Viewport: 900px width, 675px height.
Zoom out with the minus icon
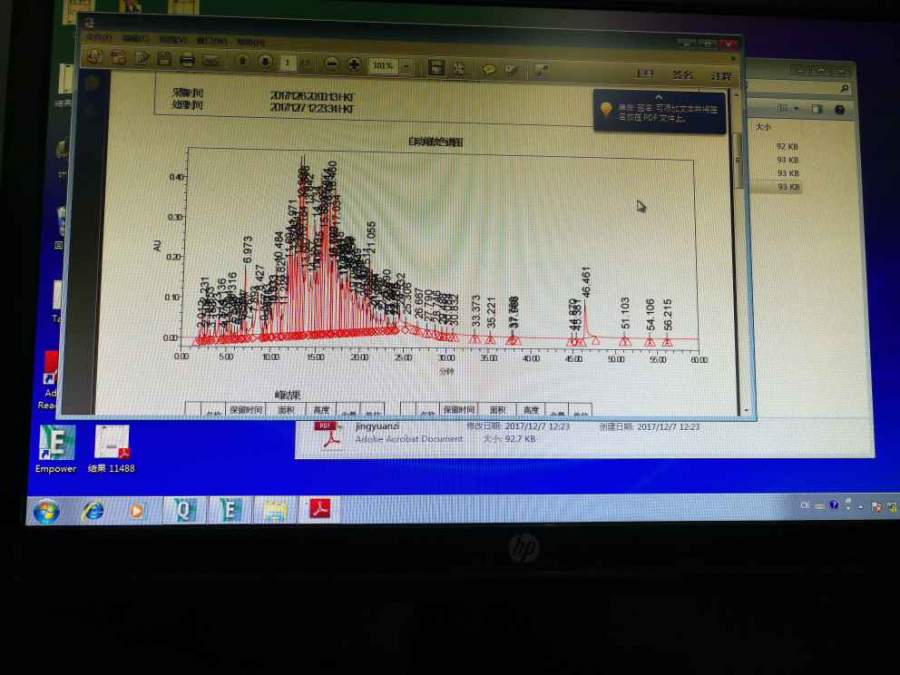click(x=331, y=64)
